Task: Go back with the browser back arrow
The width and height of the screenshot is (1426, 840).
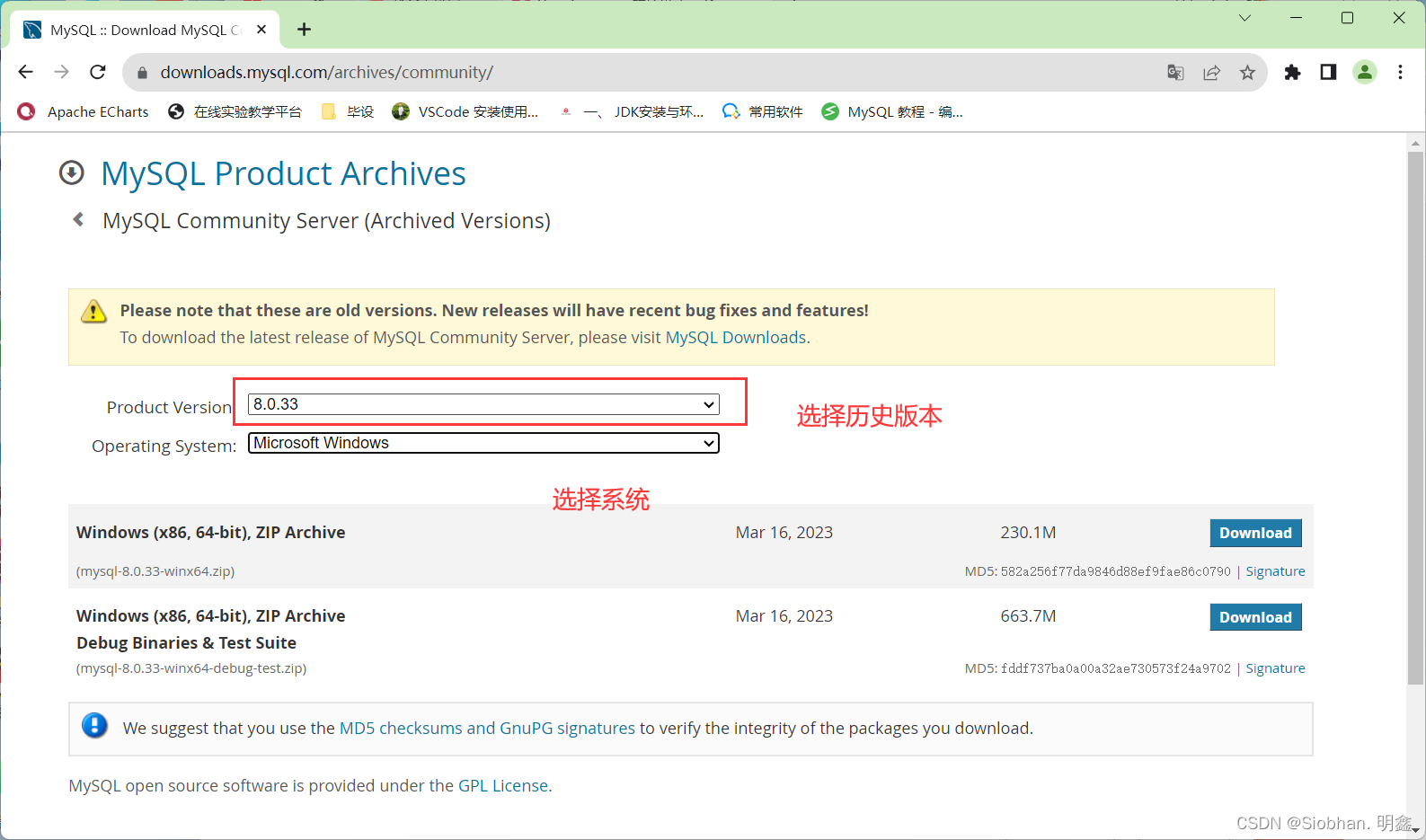Action: tap(25, 72)
